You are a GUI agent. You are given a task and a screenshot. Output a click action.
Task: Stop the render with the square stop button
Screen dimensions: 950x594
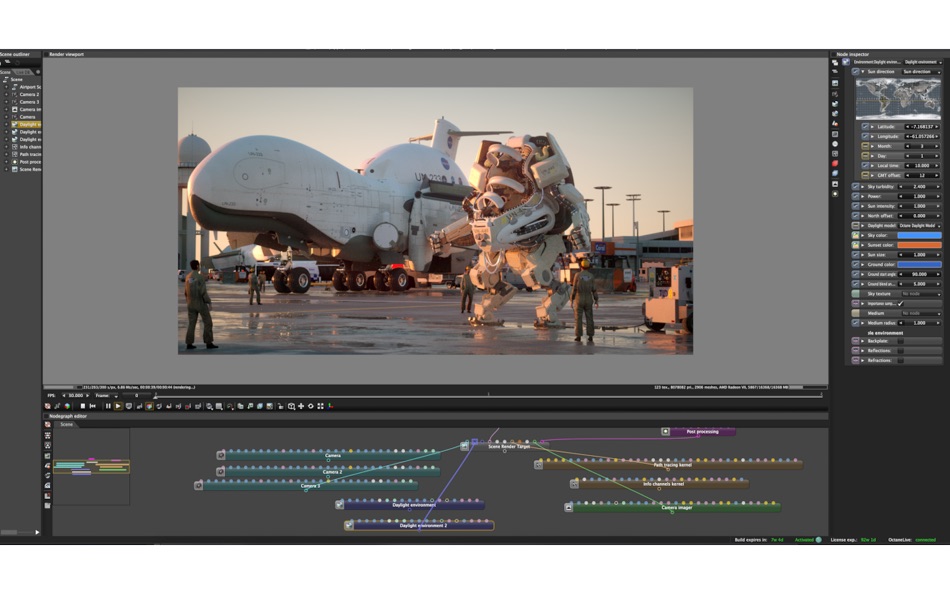tap(82, 406)
